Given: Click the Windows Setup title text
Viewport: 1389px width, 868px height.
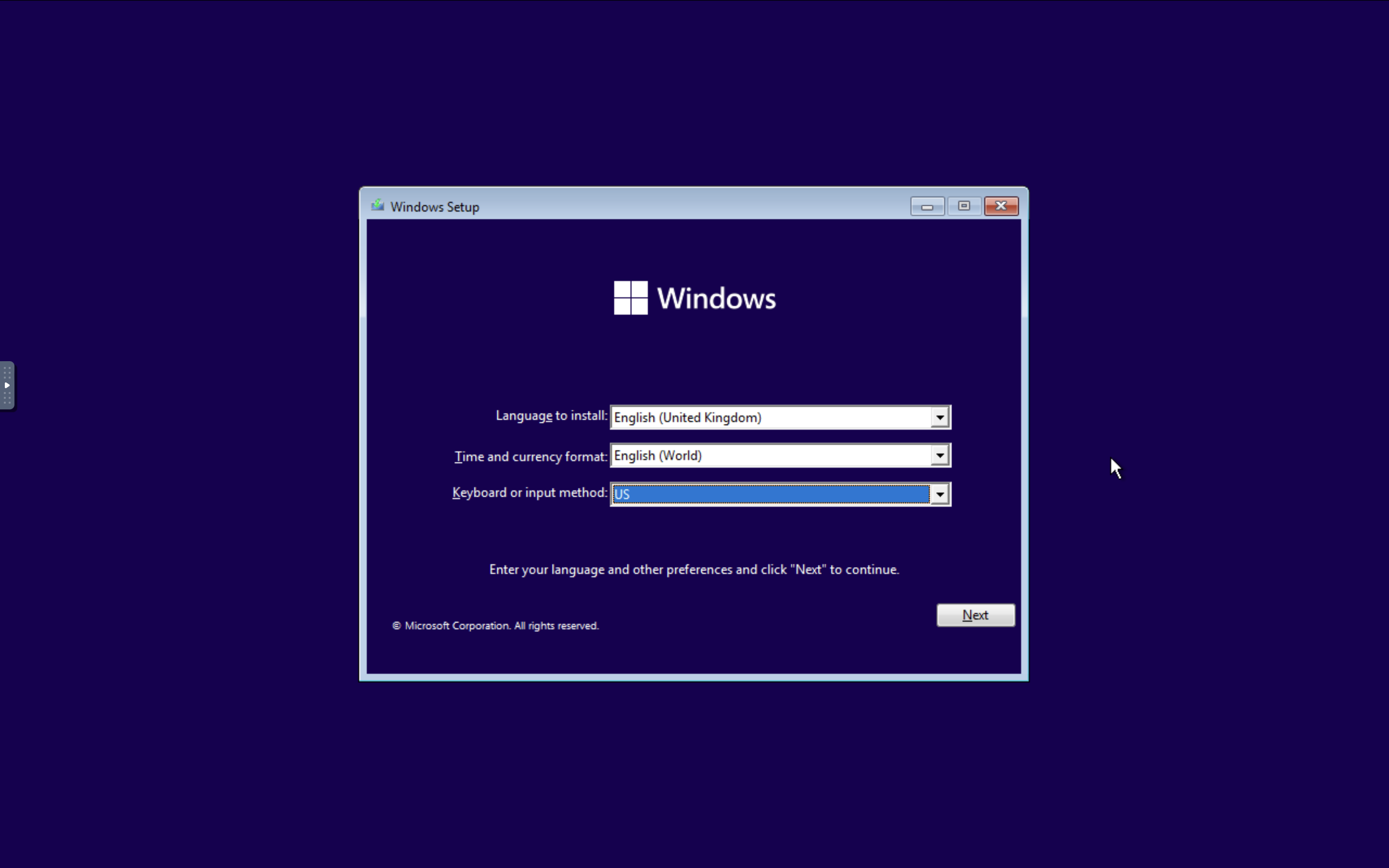Looking at the screenshot, I should [x=435, y=207].
